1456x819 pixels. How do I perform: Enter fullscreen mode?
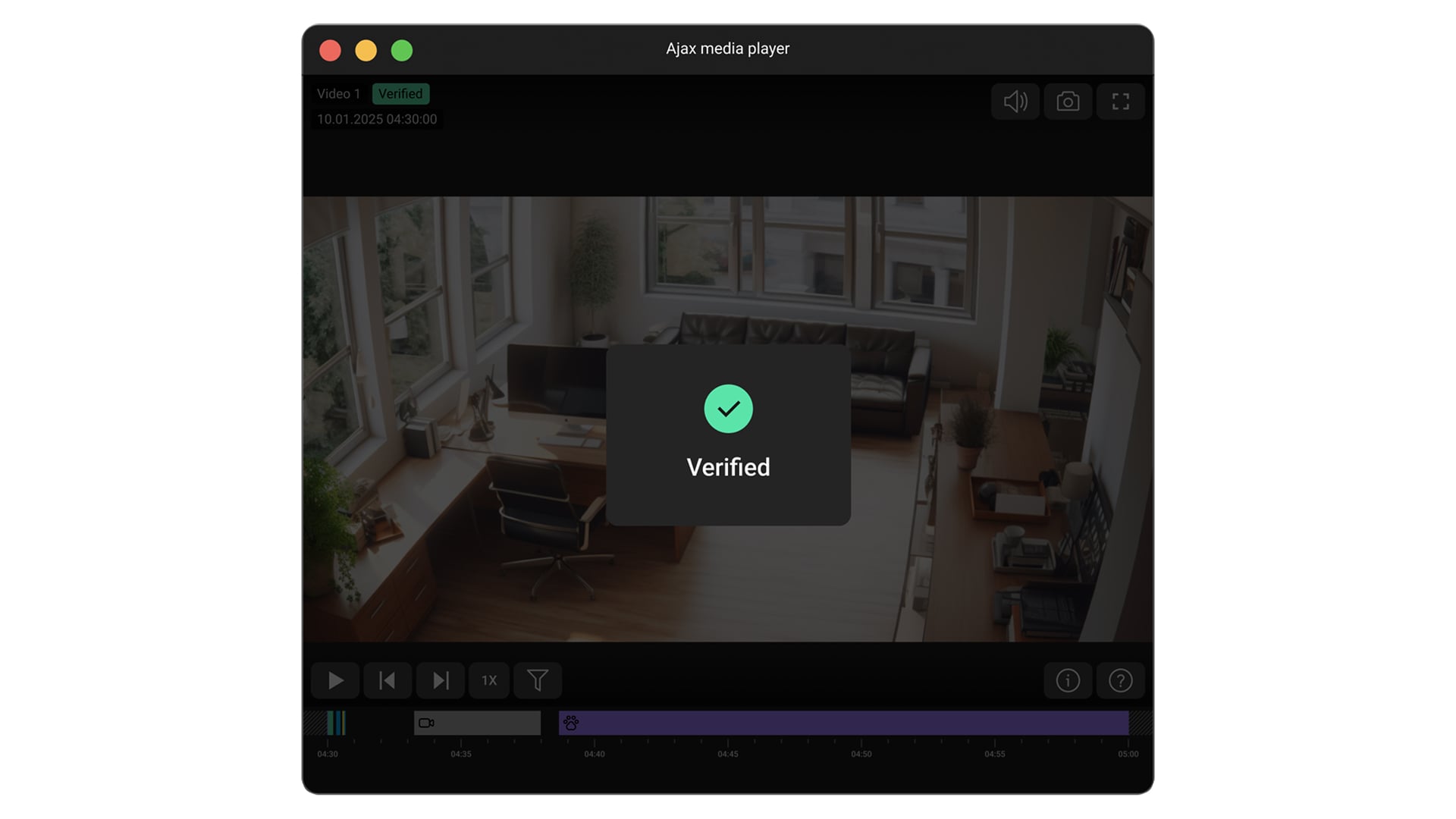[1120, 102]
